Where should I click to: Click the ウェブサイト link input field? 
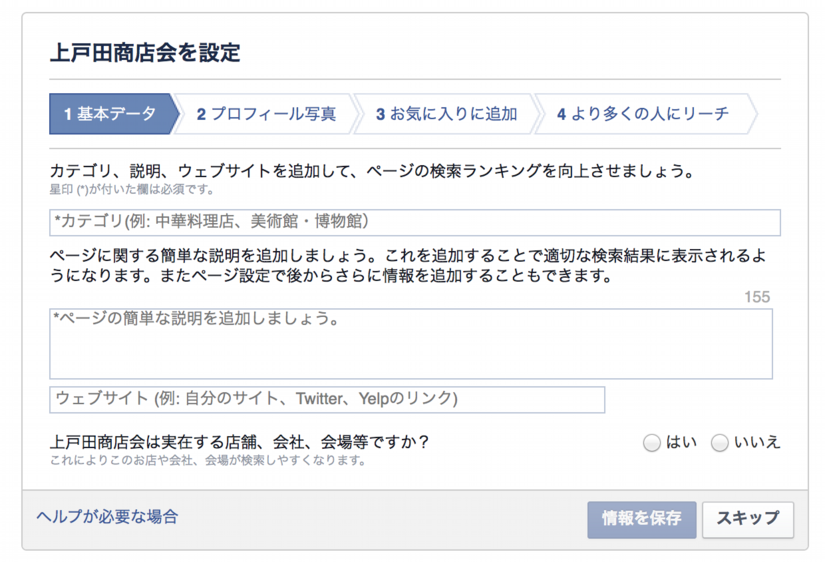pyautogui.click(x=327, y=399)
